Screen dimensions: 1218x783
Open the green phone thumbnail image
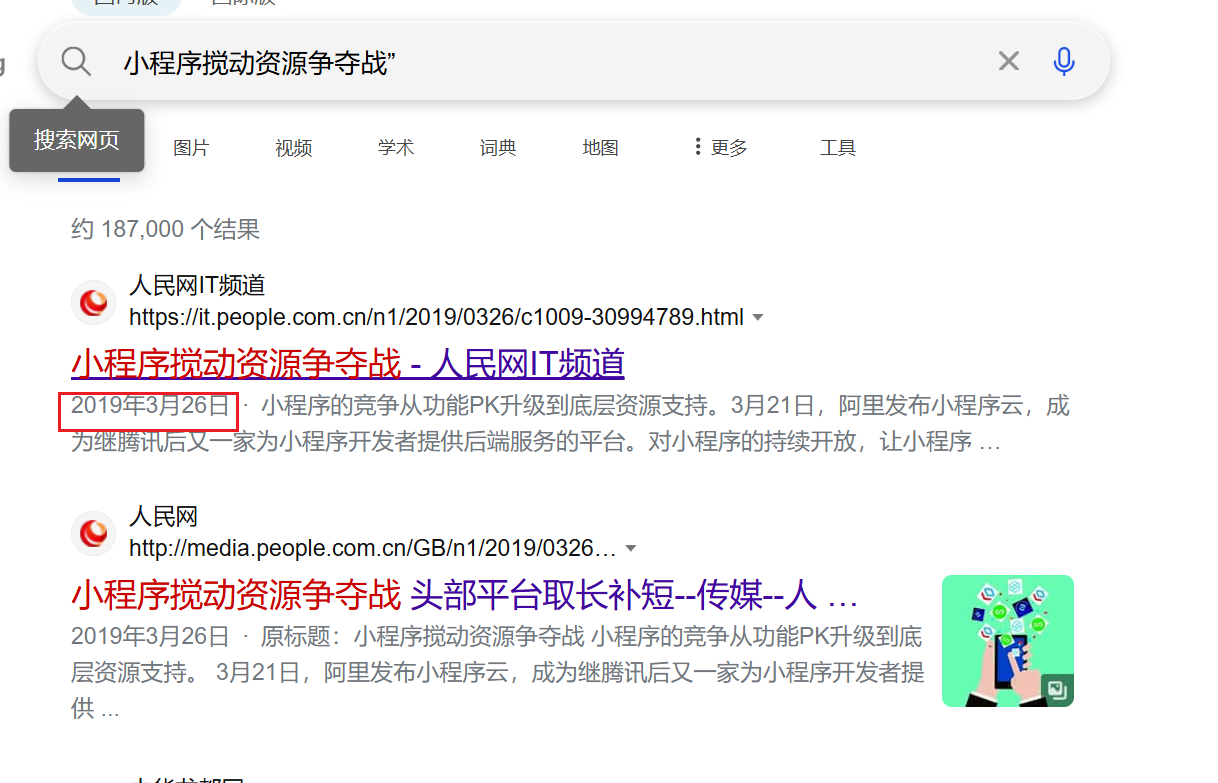(1008, 641)
